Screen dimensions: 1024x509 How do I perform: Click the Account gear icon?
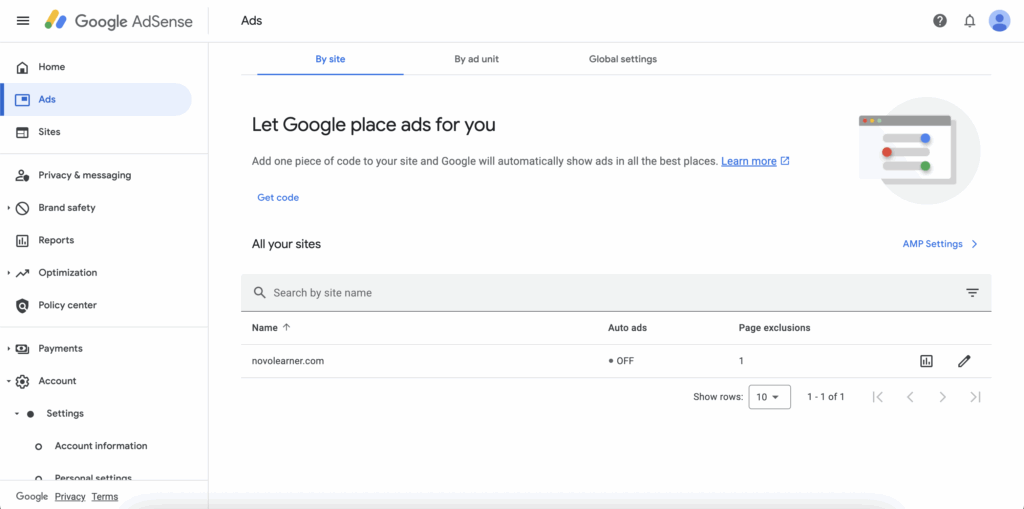tap(22, 381)
